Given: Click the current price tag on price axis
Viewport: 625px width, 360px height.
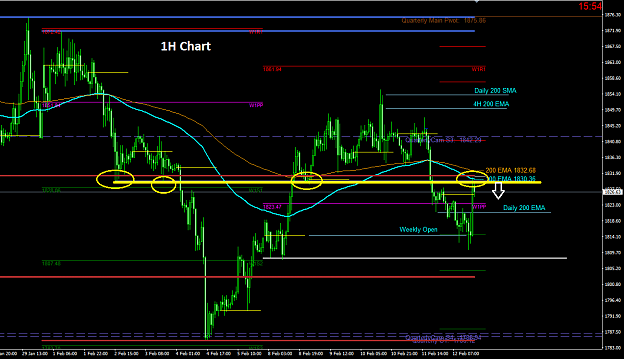Looking at the screenshot, I should (614, 192).
